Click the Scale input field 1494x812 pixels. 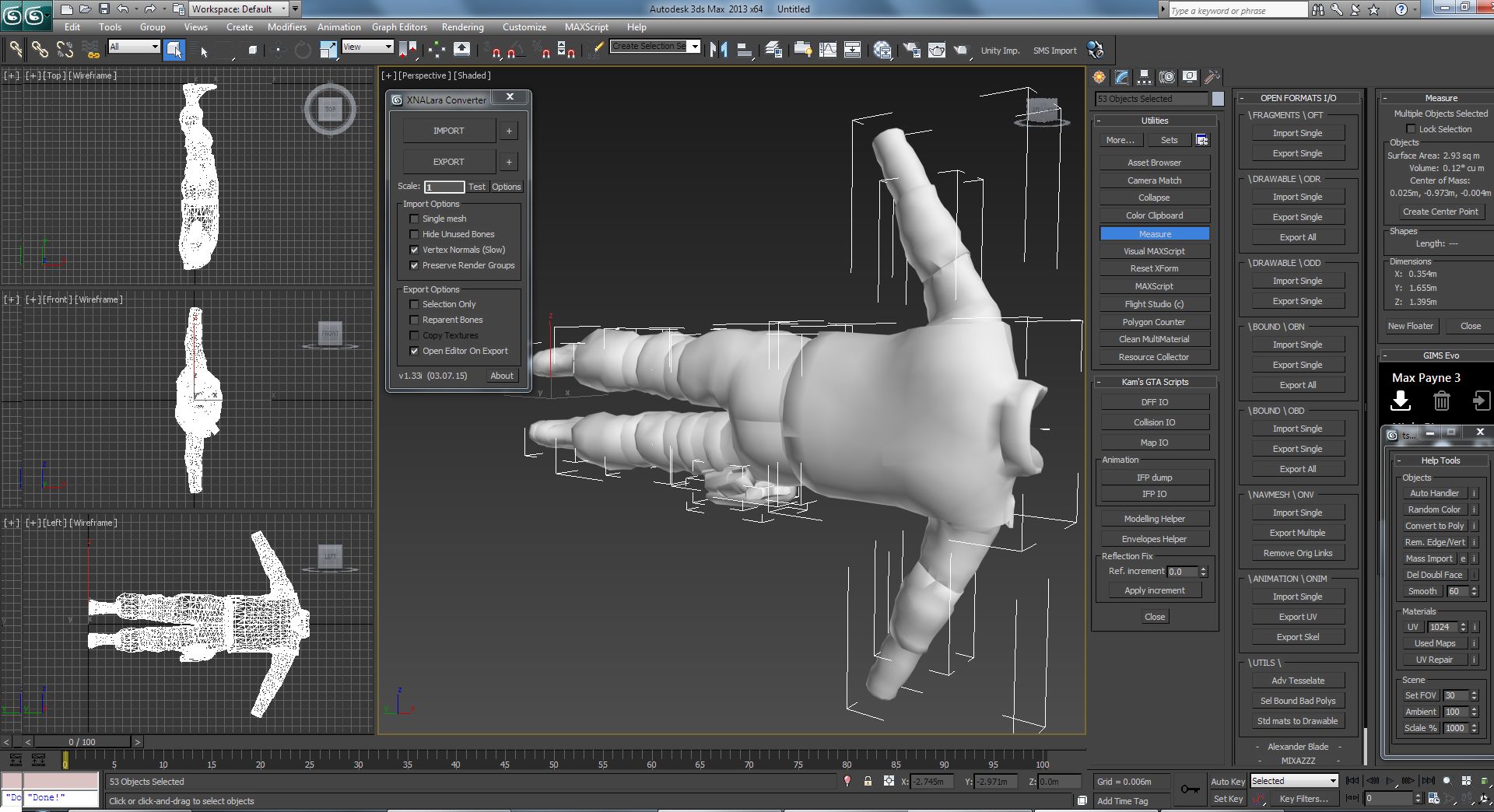pyautogui.click(x=444, y=187)
